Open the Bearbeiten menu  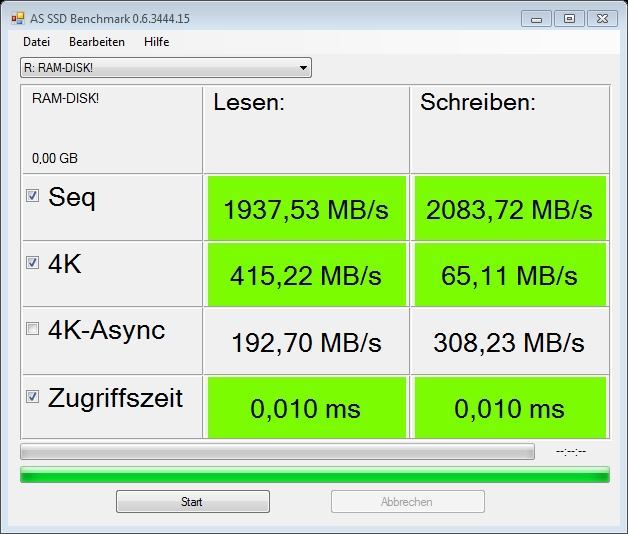[97, 42]
